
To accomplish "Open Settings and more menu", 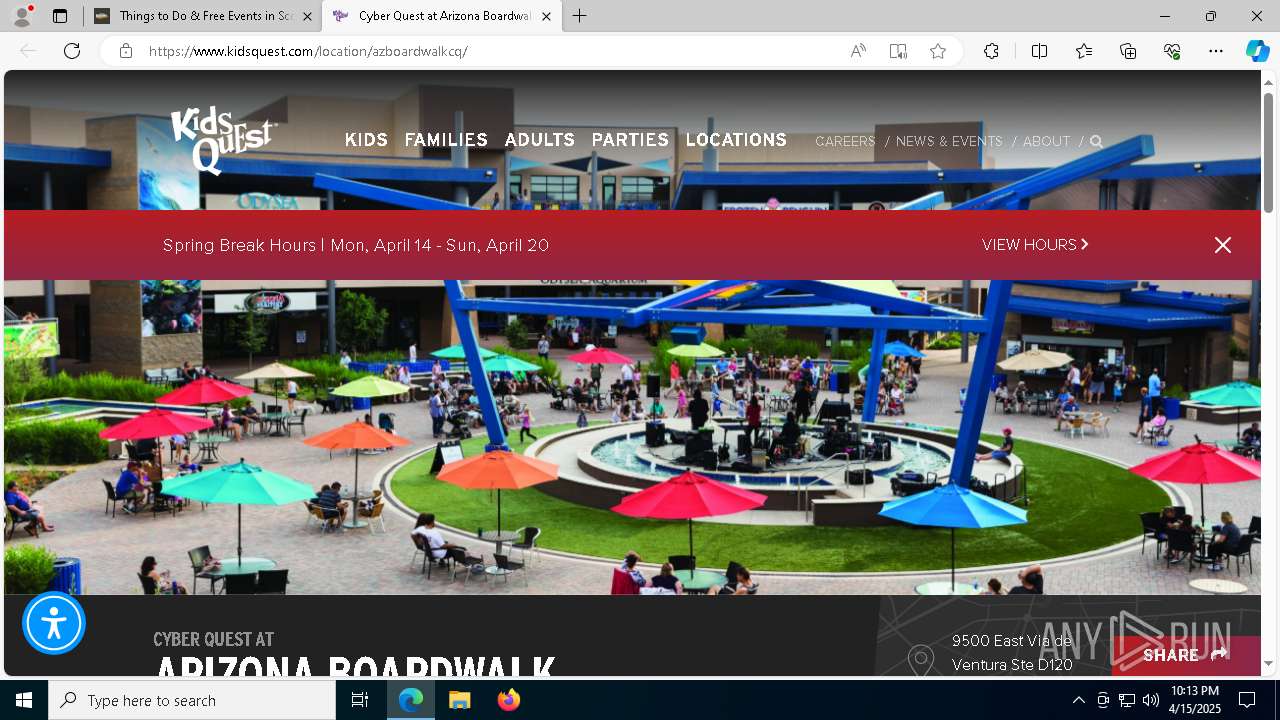I will 1216,51.
